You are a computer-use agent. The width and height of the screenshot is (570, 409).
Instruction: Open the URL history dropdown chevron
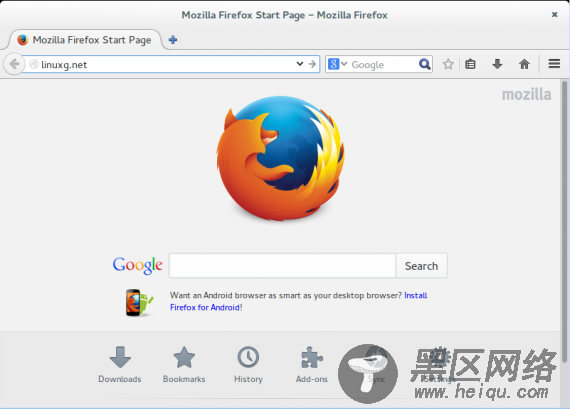coord(300,64)
